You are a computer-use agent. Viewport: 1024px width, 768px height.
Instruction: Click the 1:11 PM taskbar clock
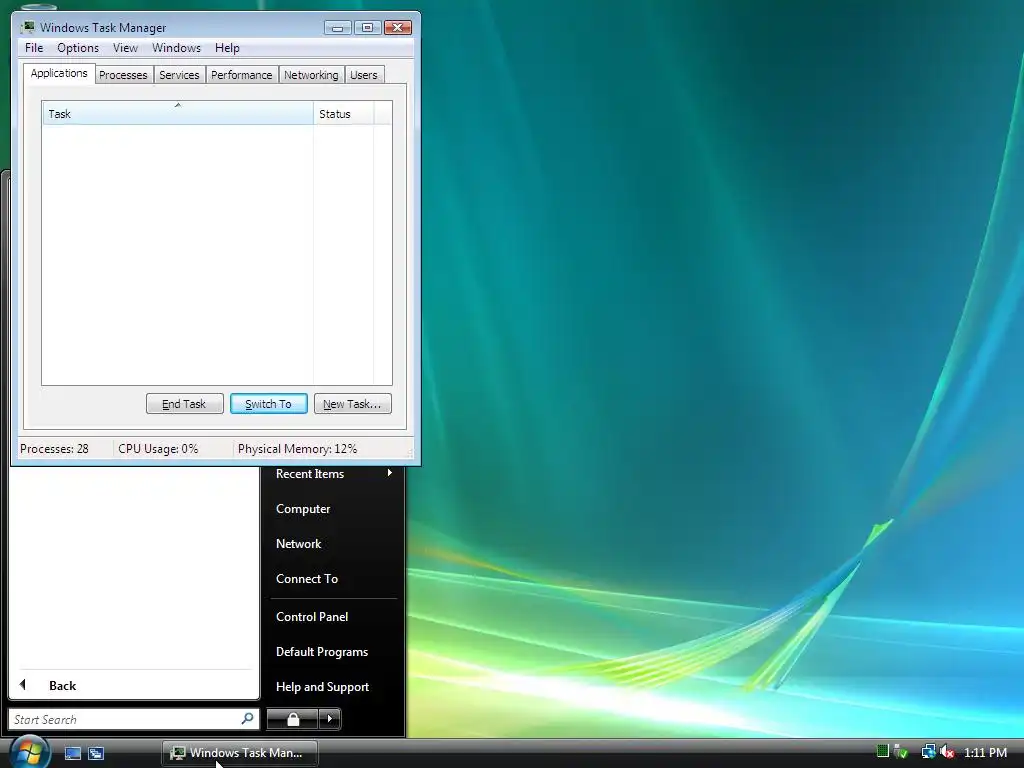click(x=985, y=752)
